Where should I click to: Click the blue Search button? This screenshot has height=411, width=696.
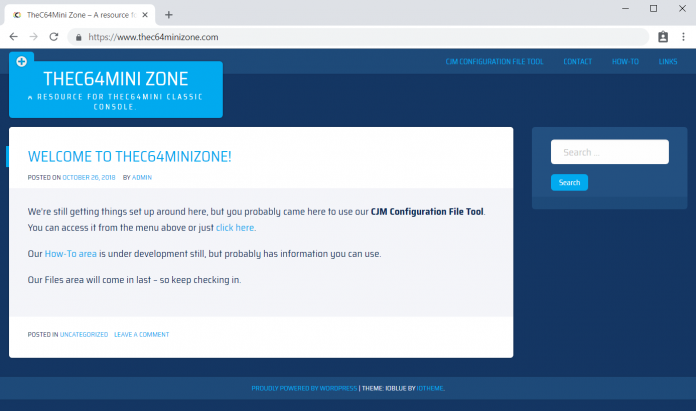[569, 182]
